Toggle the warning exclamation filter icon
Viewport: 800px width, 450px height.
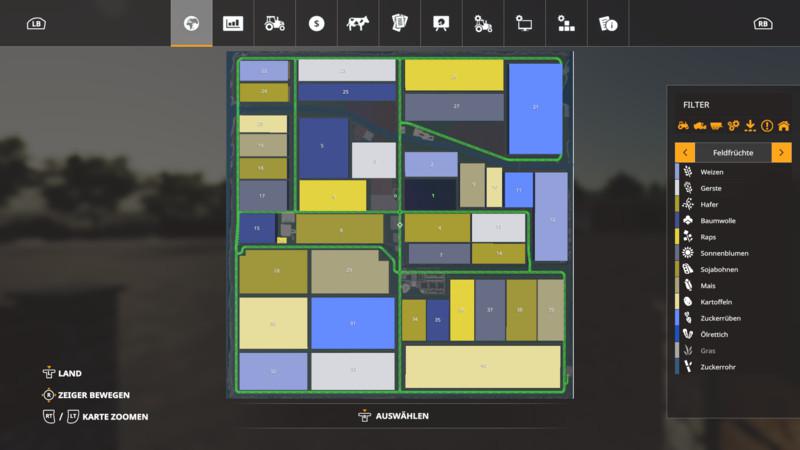pos(767,126)
